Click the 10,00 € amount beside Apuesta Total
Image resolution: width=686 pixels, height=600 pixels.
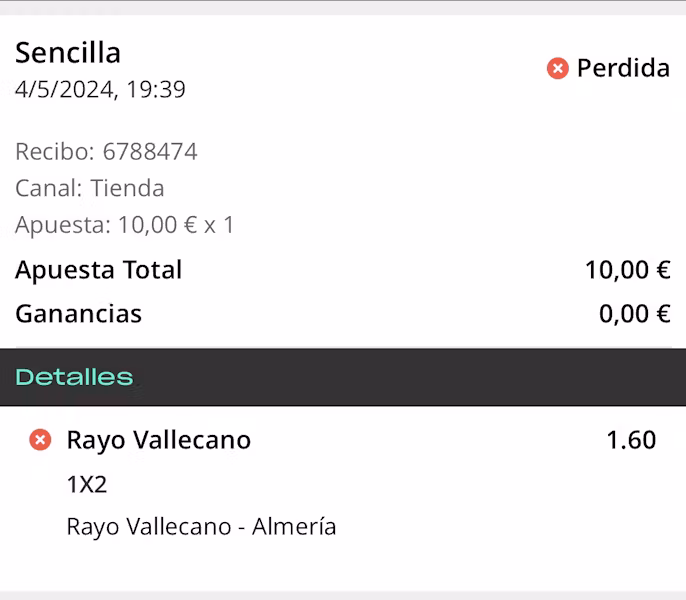[627, 270]
